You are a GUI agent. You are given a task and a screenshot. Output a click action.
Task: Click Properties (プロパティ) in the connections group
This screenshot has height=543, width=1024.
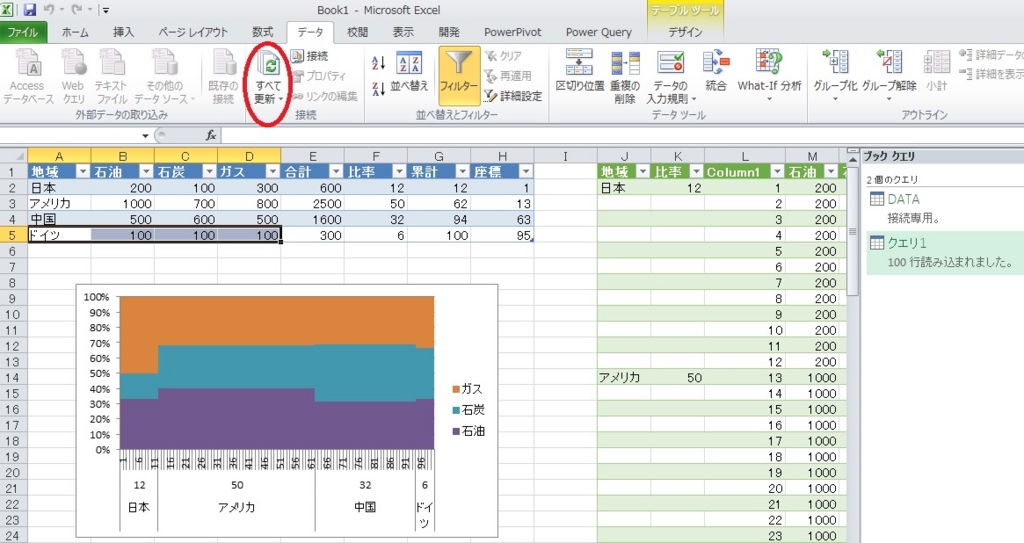click(x=319, y=76)
